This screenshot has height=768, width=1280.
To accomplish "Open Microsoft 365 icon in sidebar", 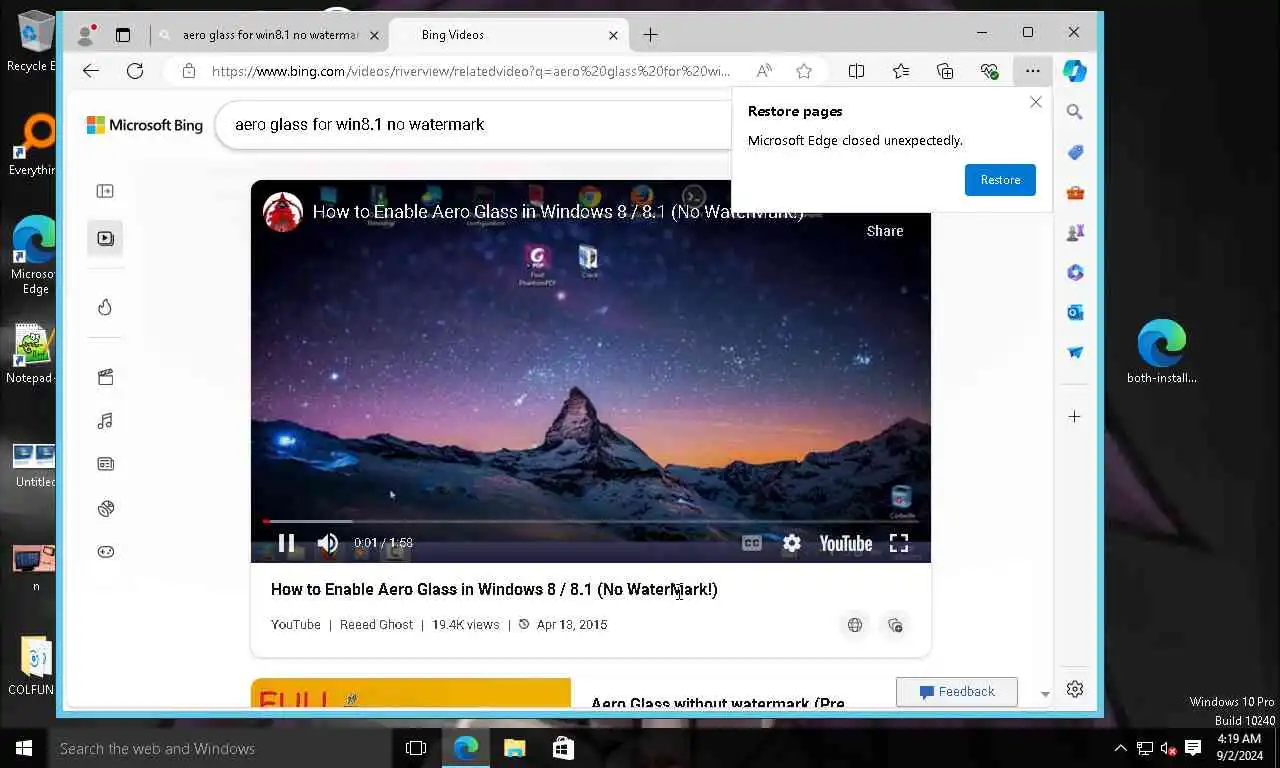I will coord(1075,272).
